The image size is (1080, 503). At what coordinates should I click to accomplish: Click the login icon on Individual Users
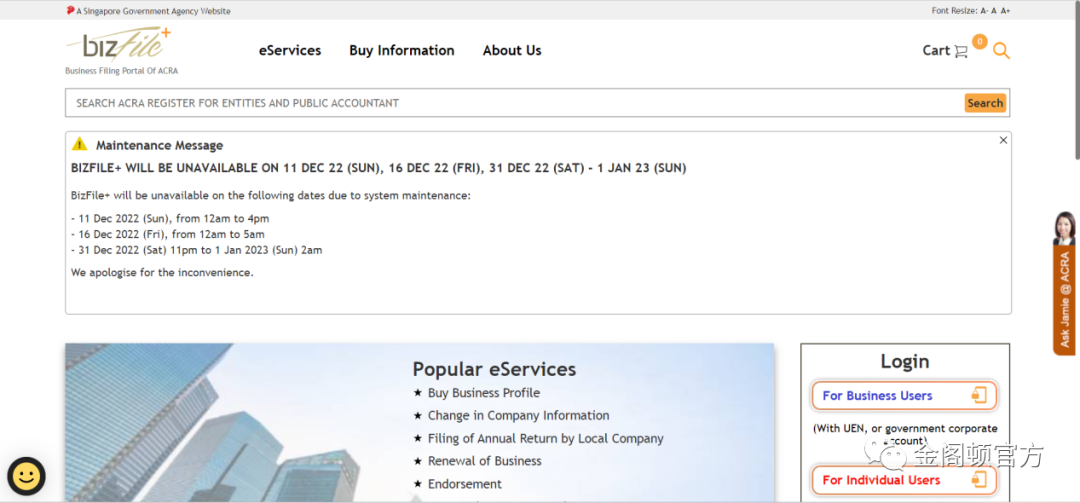[x=979, y=480]
